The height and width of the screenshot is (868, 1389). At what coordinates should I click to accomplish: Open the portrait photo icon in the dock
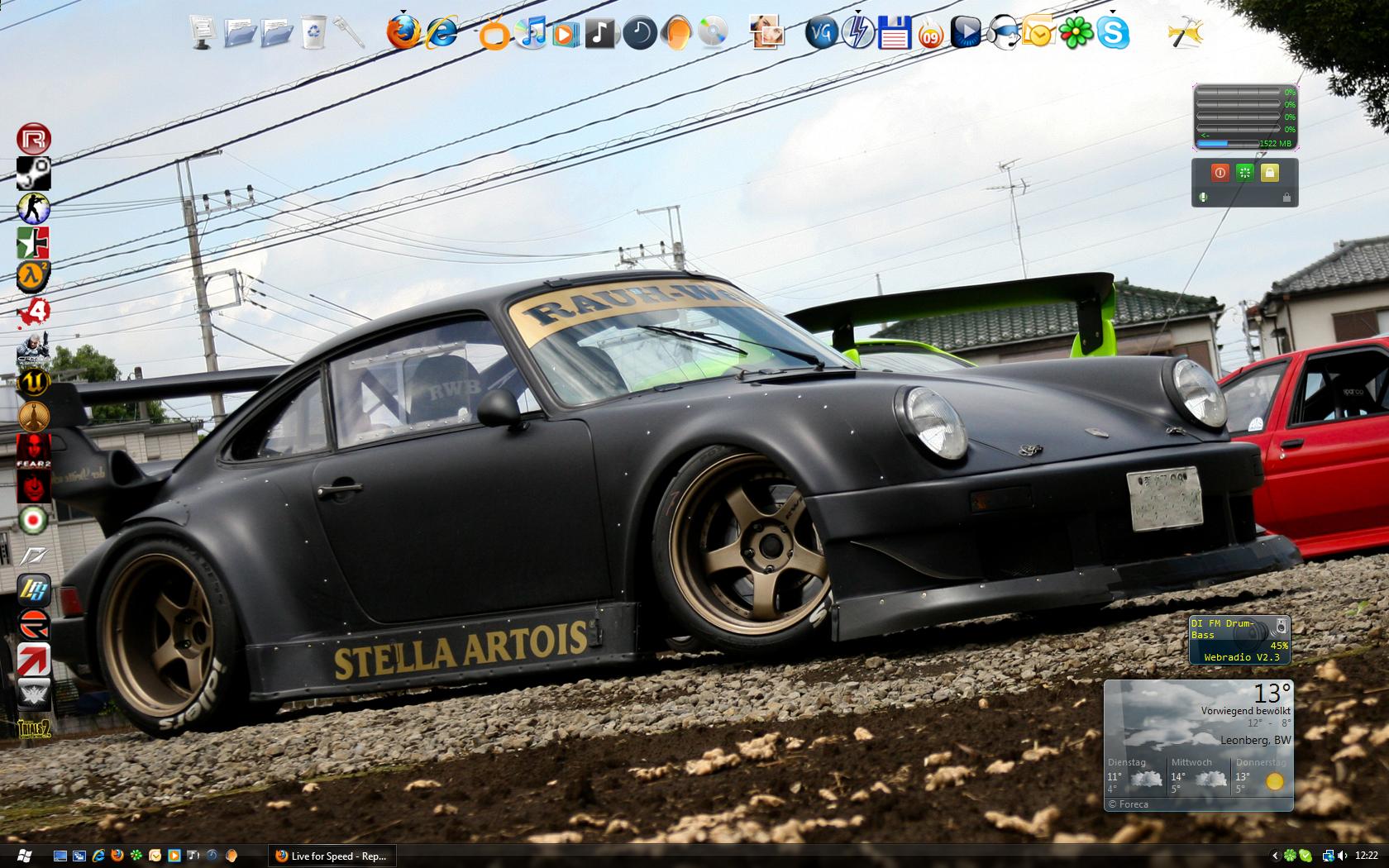pos(767,33)
